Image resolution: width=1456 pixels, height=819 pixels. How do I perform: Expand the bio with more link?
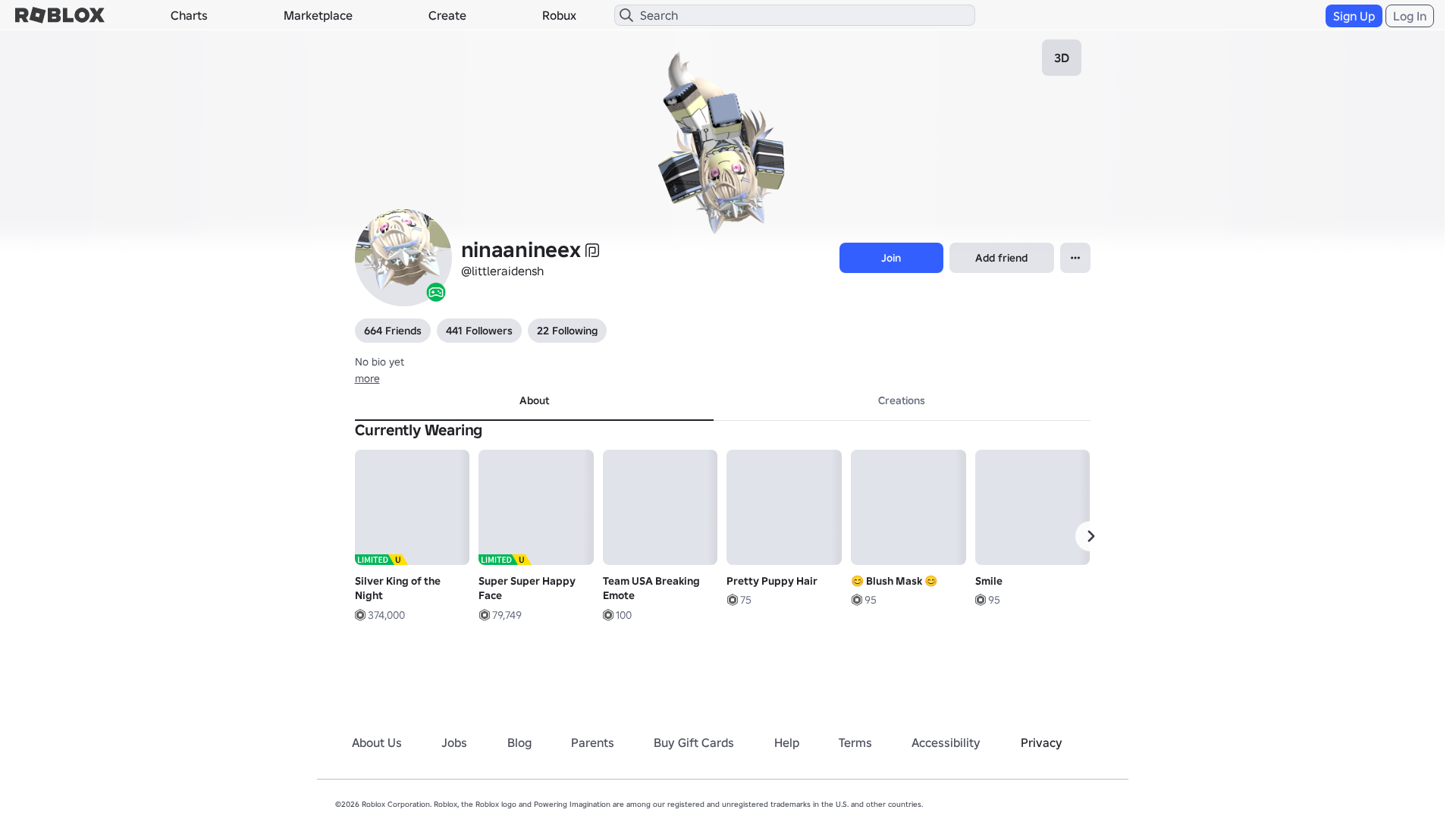pos(367,378)
